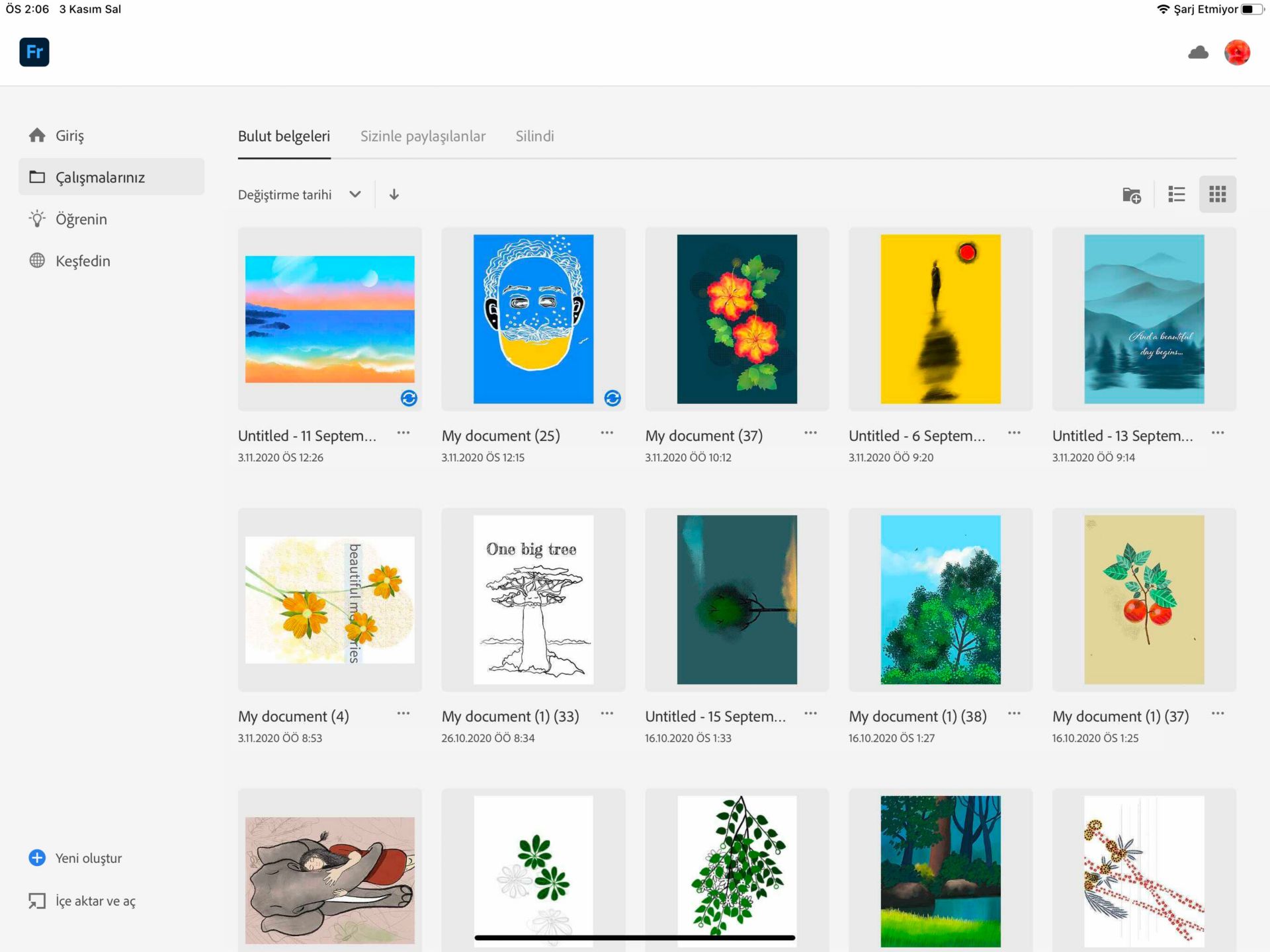Switch to grid view

click(x=1217, y=194)
